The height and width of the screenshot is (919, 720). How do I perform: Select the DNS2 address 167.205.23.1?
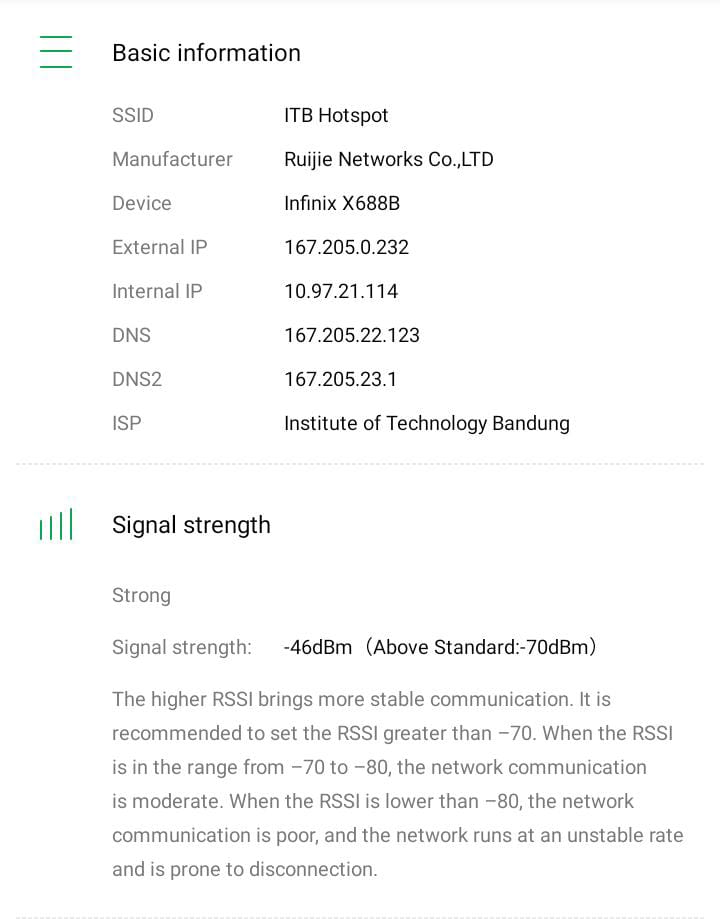pyautogui.click(x=342, y=379)
